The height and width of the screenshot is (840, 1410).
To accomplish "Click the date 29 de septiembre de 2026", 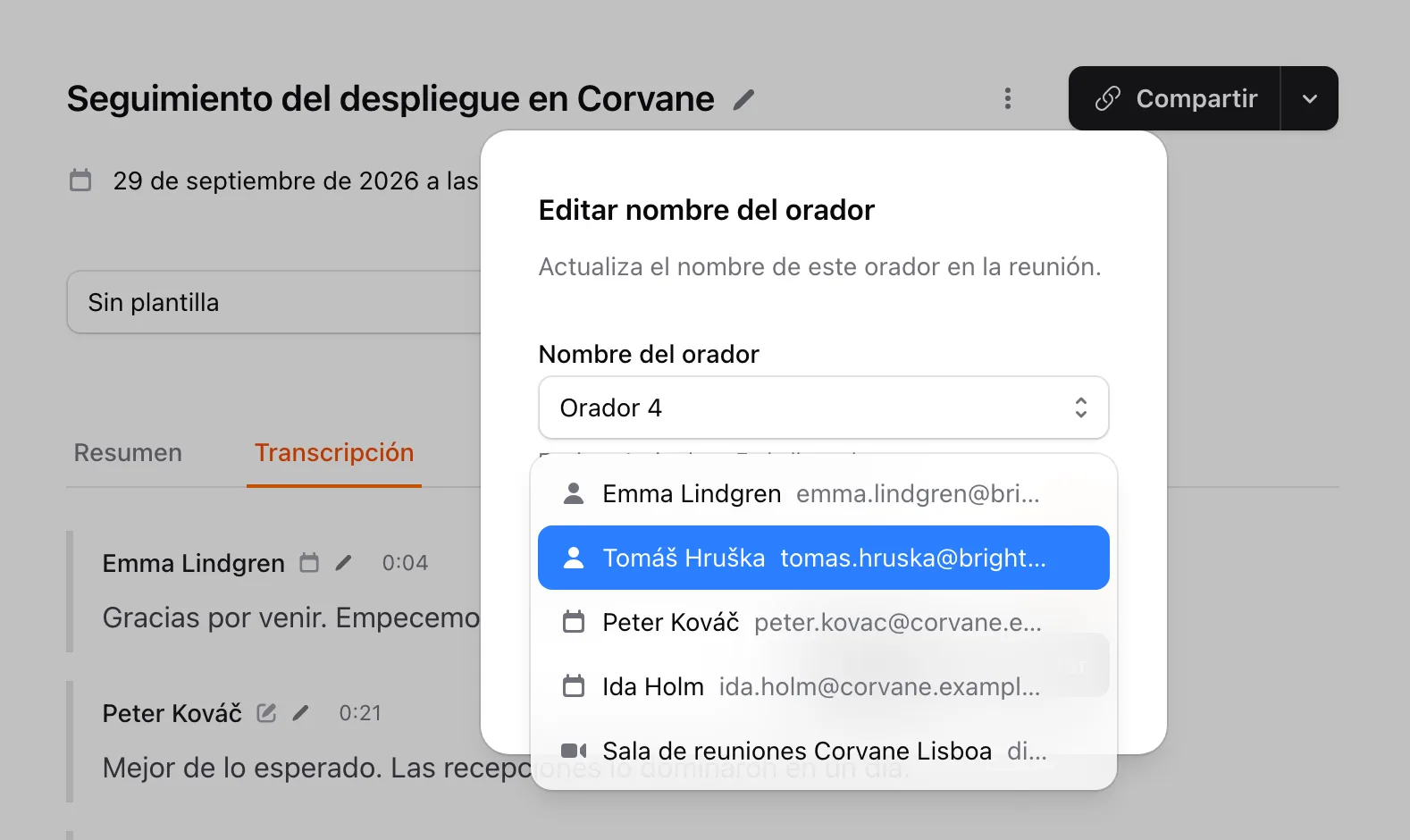I will [266, 181].
